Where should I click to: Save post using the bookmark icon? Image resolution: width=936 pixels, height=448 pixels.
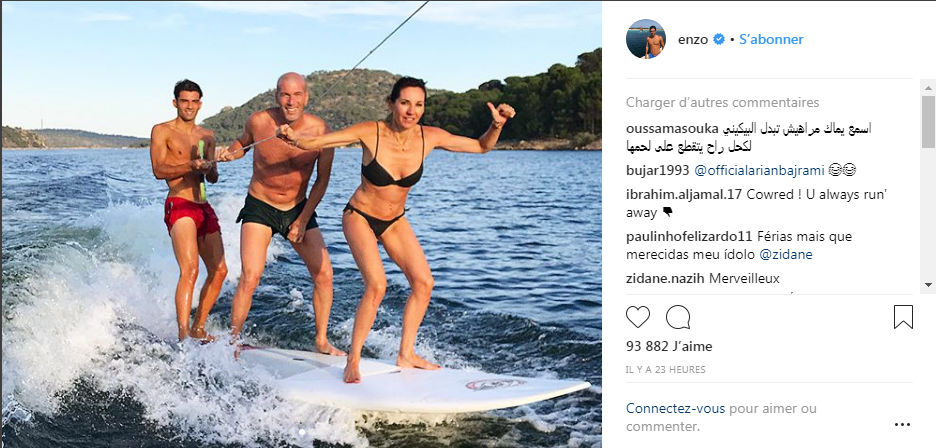[903, 317]
